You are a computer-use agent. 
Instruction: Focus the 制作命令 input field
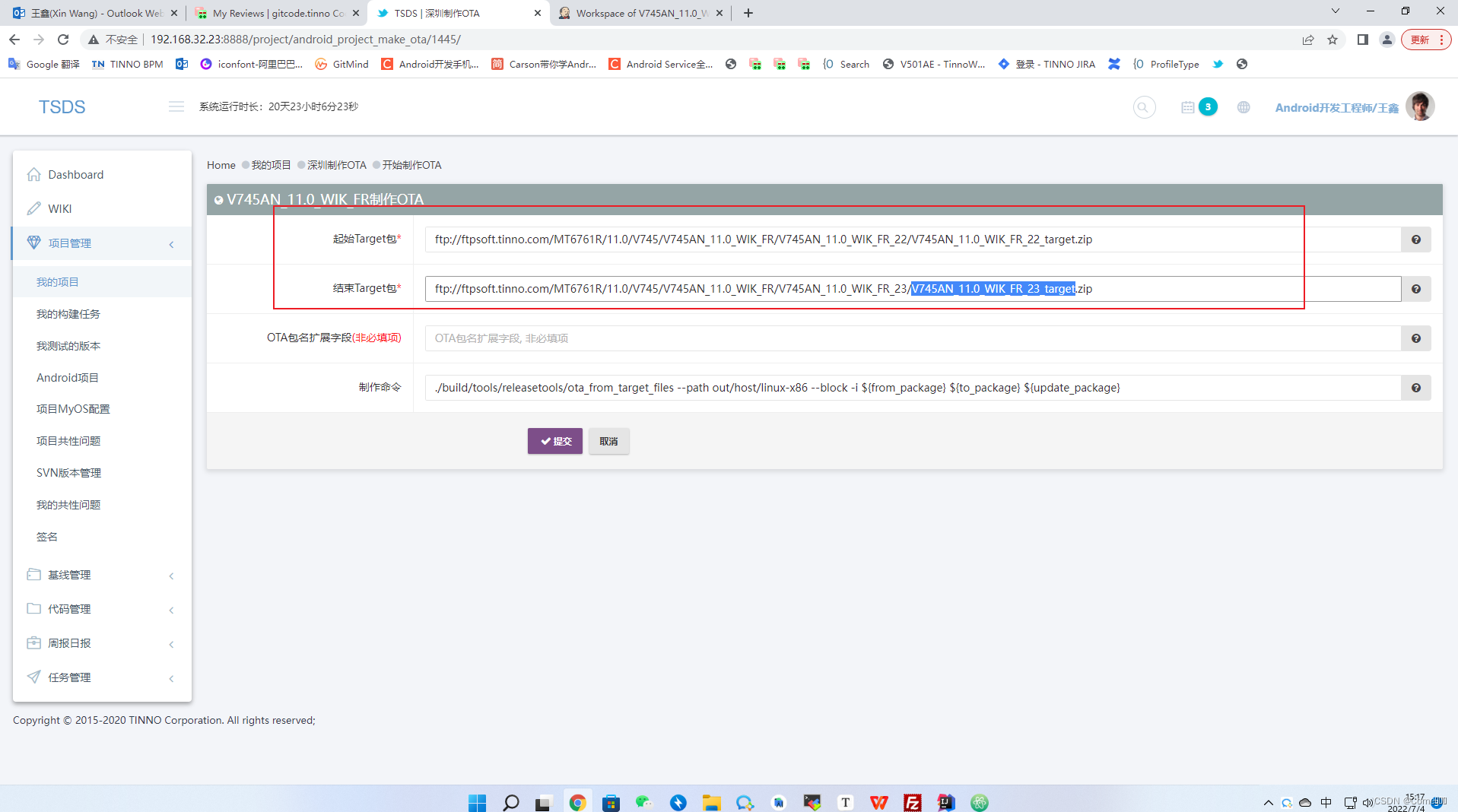[x=913, y=388]
